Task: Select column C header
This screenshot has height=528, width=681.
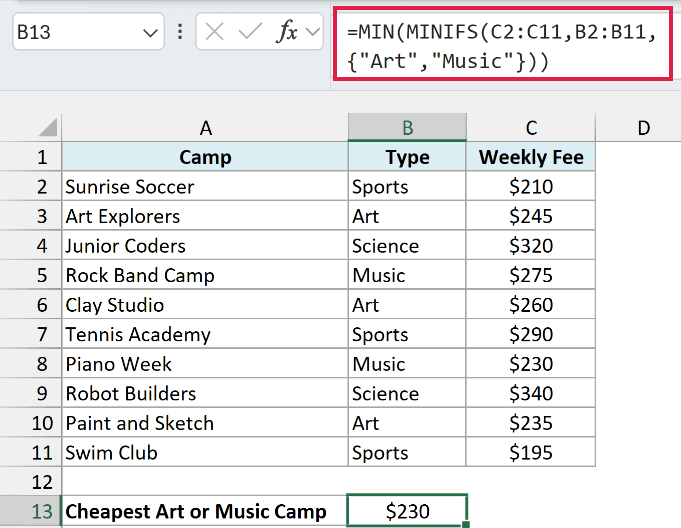Action: point(531,128)
